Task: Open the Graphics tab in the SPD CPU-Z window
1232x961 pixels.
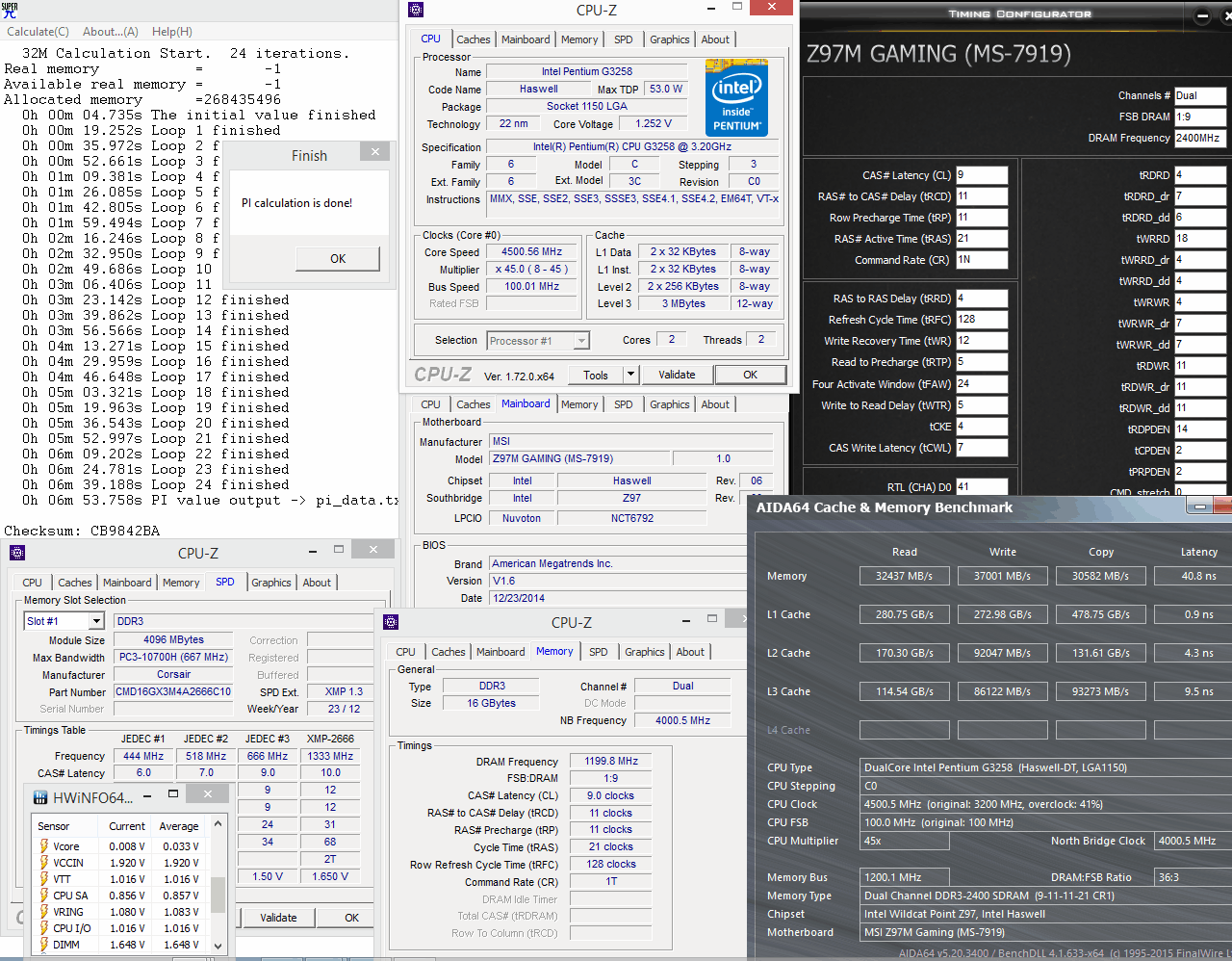Action: pyautogui.click(x=271, y=583)
